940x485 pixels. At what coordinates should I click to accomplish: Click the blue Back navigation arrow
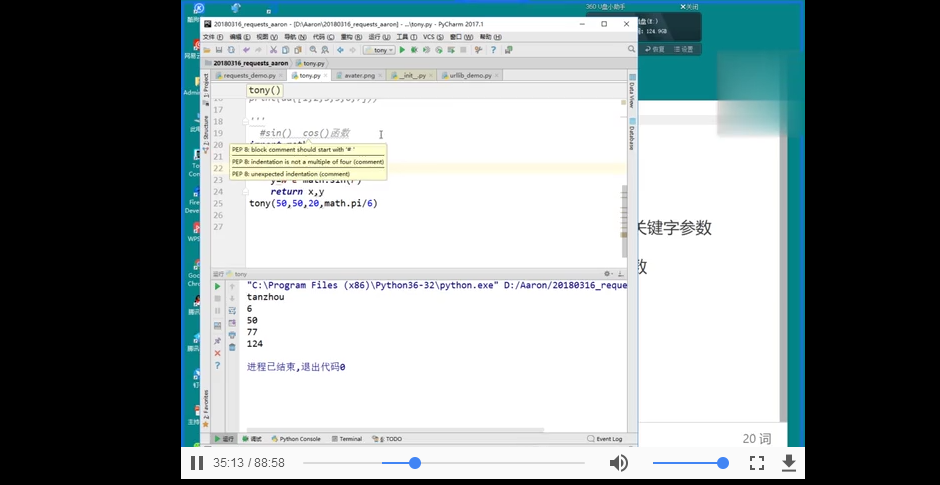[341, 50]
